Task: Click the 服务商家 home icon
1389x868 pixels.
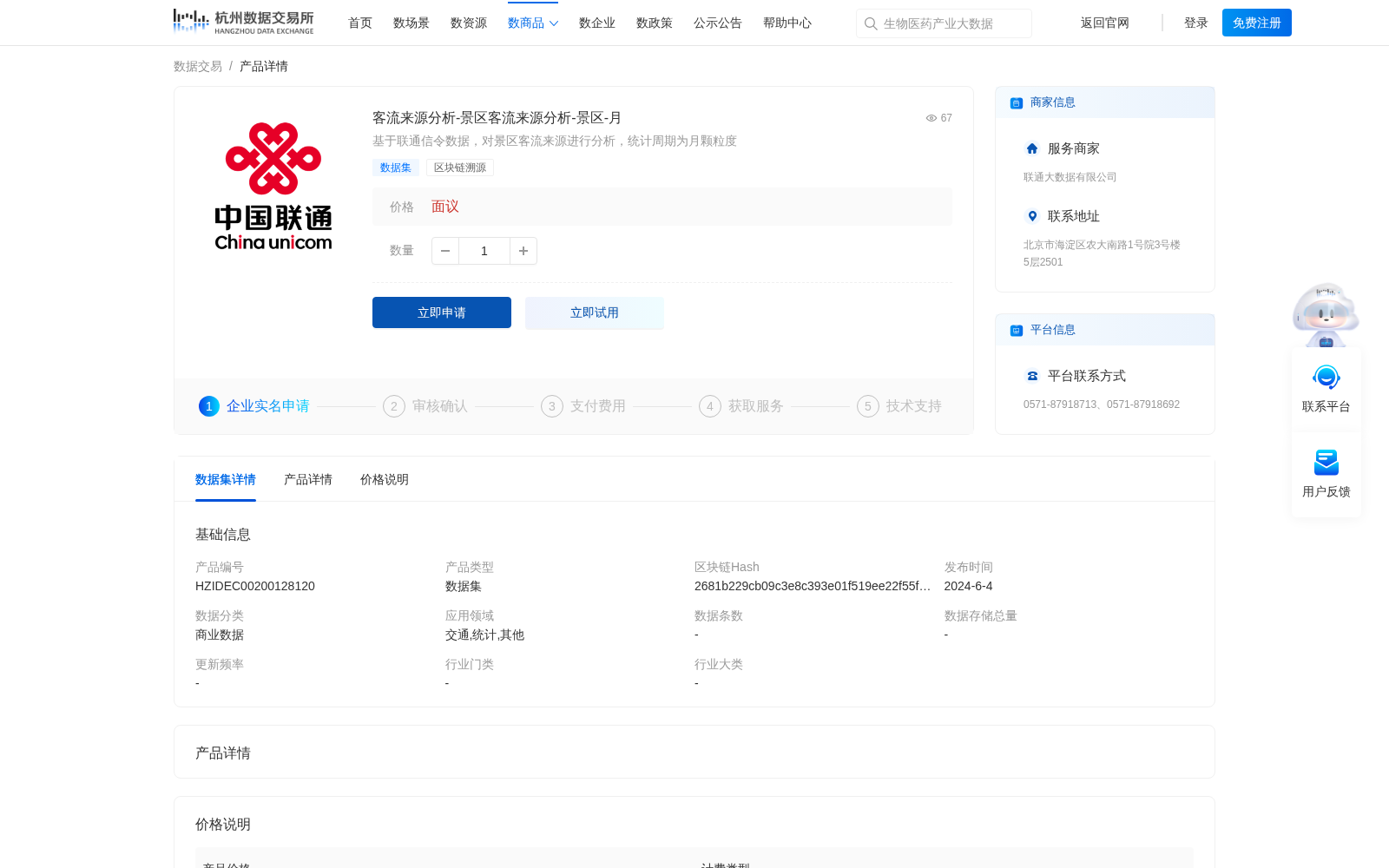Action: [1032, 148]
